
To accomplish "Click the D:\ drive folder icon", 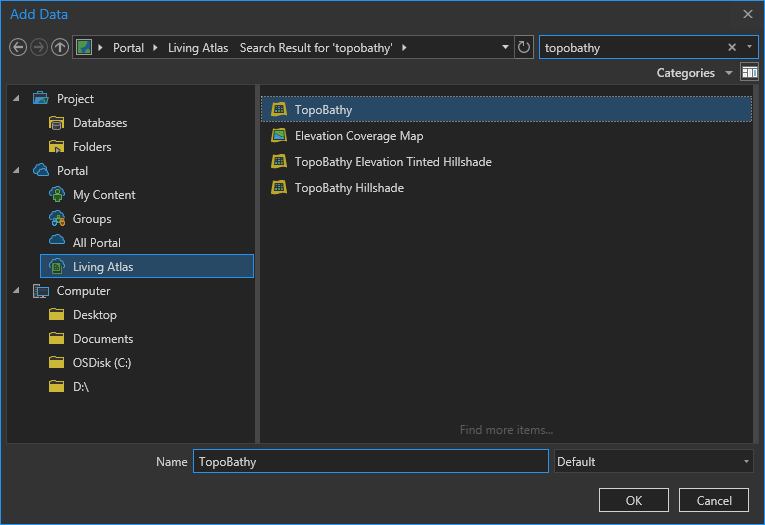I will (x=57, y=386).
